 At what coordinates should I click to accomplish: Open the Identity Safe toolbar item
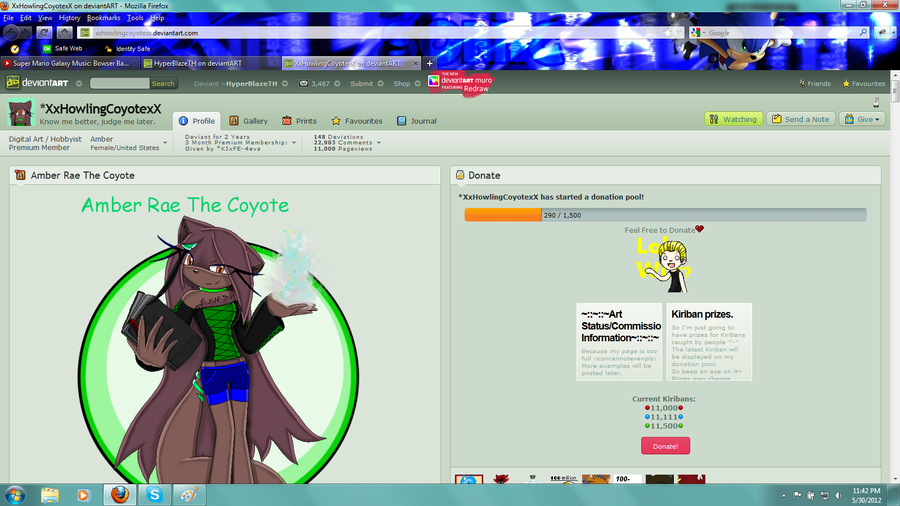[x=127, y=49]
